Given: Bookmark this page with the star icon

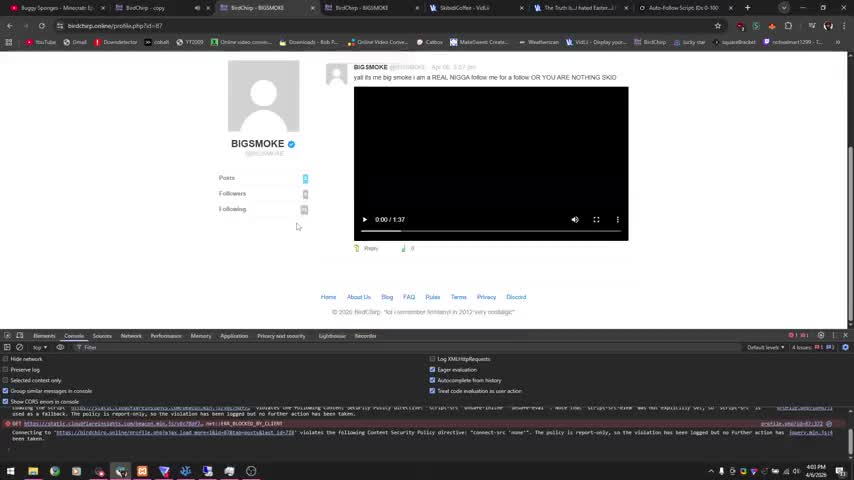Looking at the screenshot, I should 717,25.
